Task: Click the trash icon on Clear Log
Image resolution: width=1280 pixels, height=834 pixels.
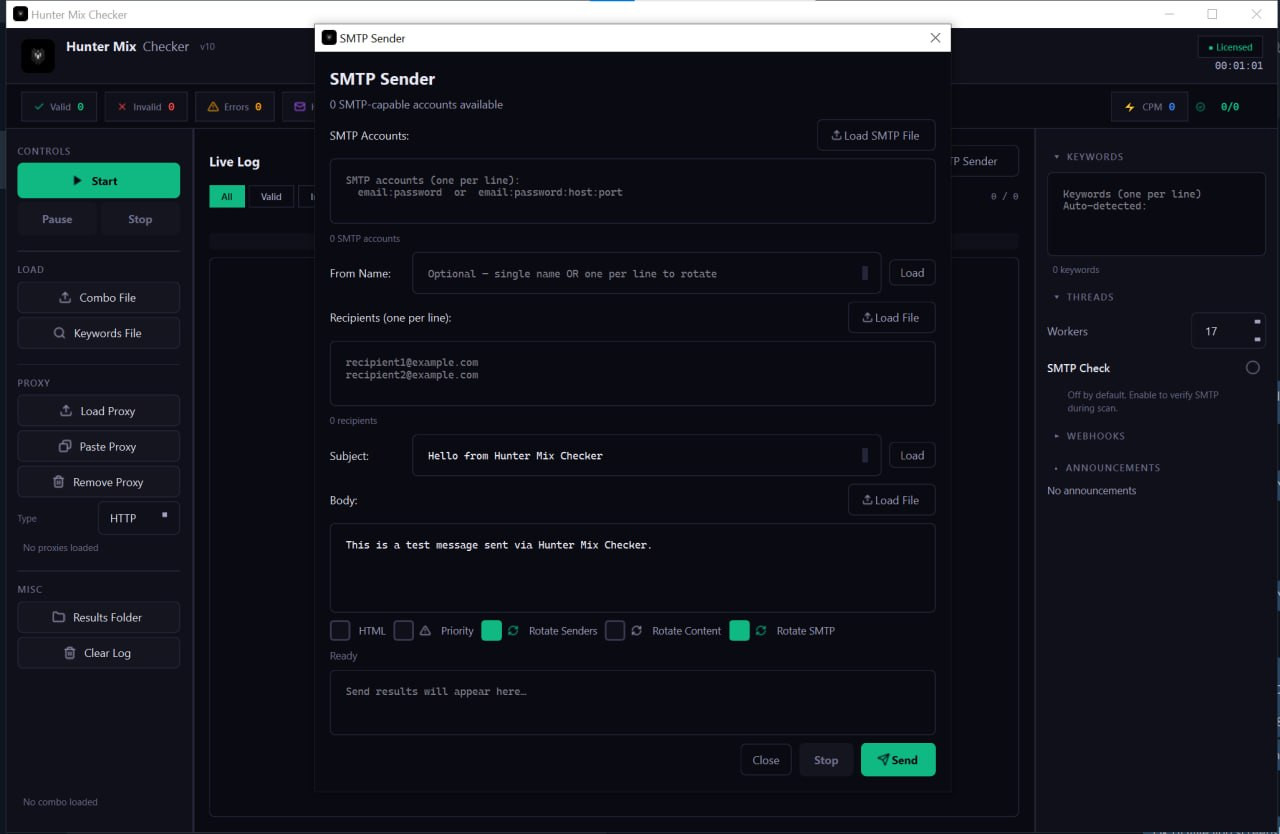Action: click(x=70, y=653)
